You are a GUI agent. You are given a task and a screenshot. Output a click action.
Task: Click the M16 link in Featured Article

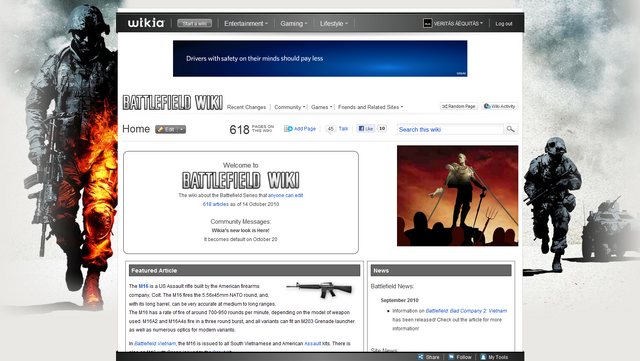coord(143,286)
